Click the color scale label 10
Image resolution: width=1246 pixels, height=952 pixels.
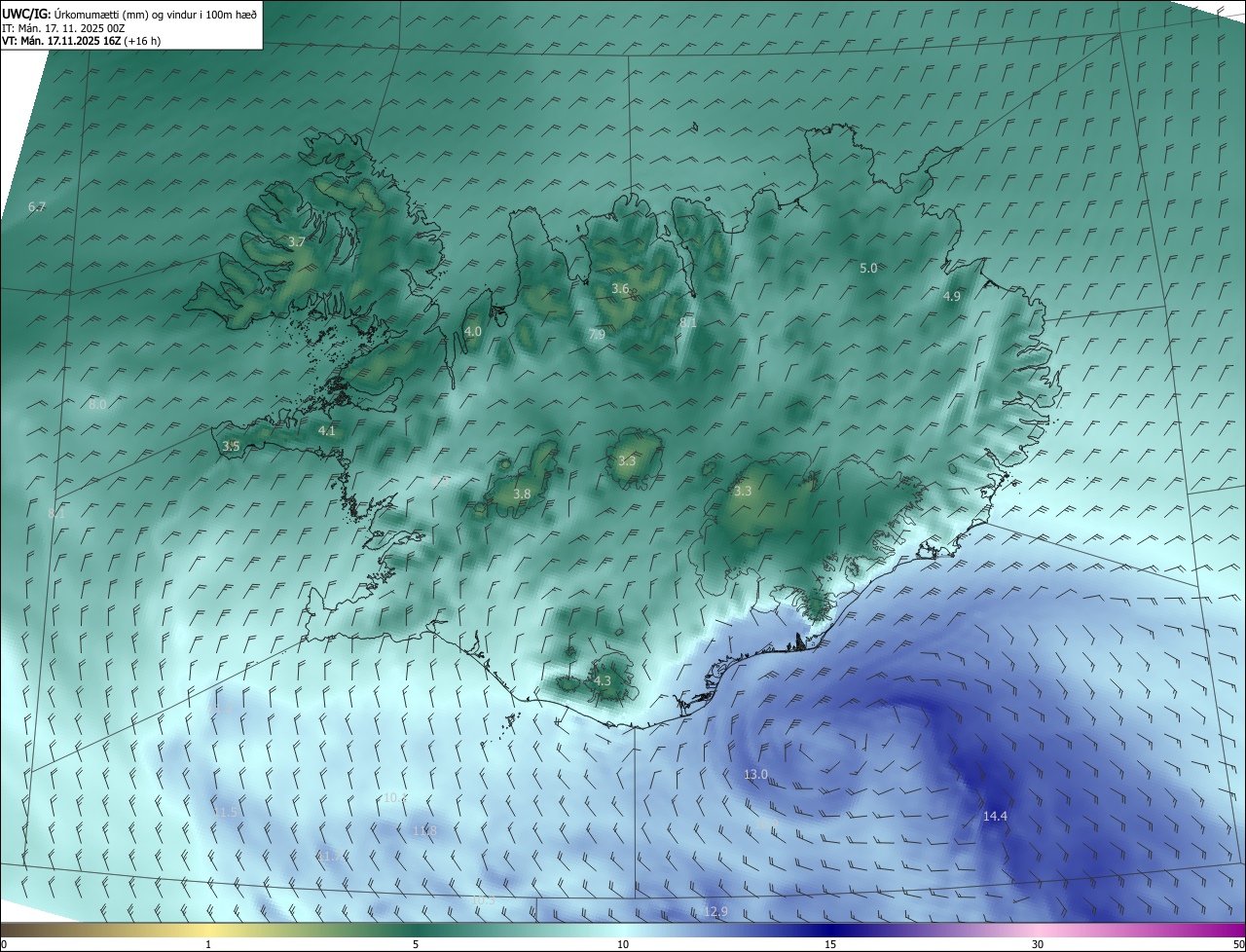623,944
